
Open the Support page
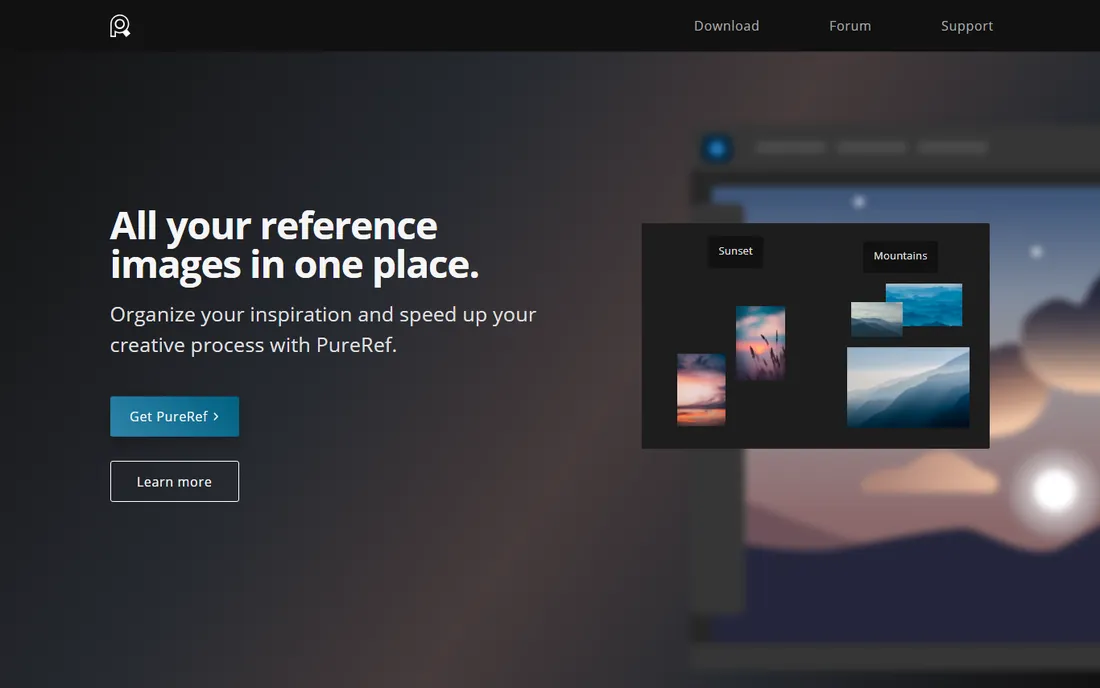coord(967,26)
